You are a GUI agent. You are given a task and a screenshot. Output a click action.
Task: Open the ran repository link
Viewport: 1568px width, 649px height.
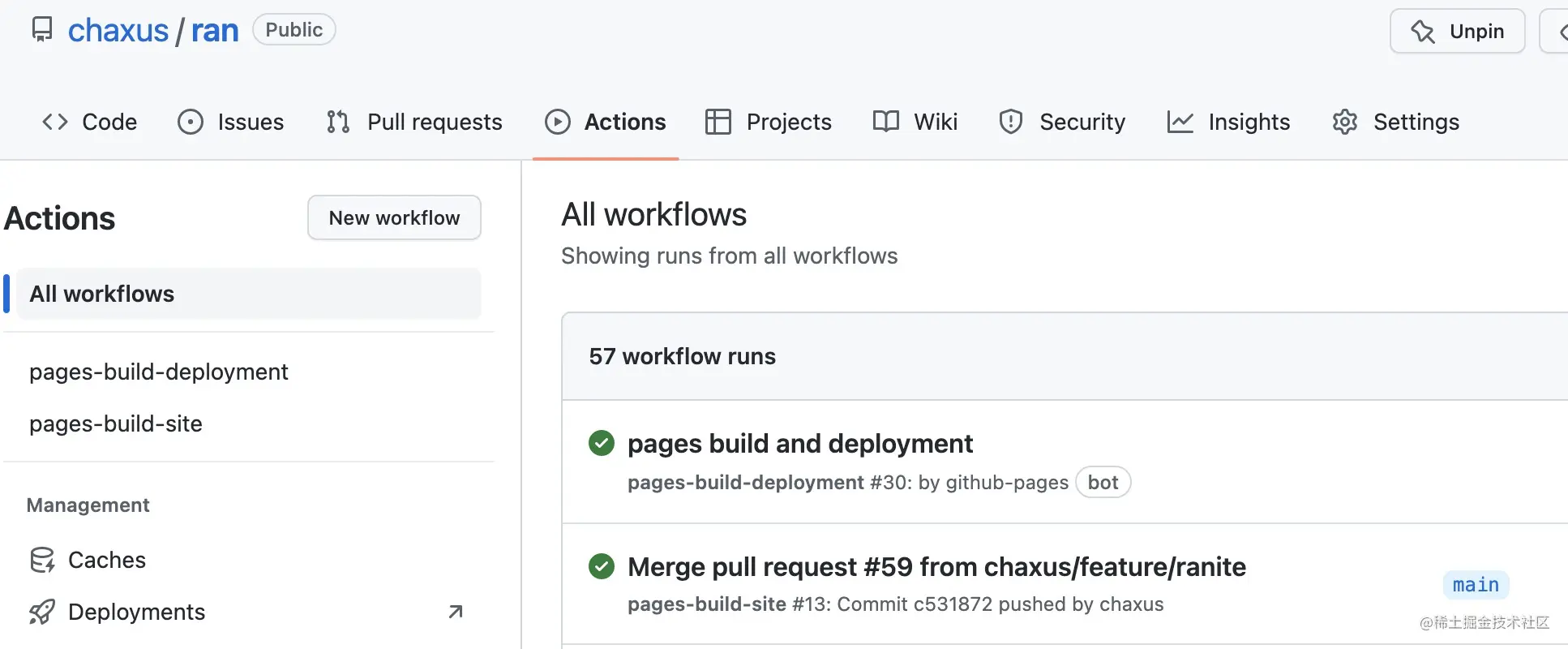point(215,31)
